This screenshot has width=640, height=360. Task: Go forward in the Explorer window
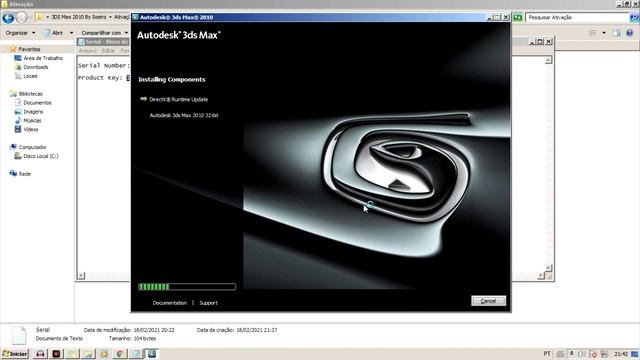22,18
